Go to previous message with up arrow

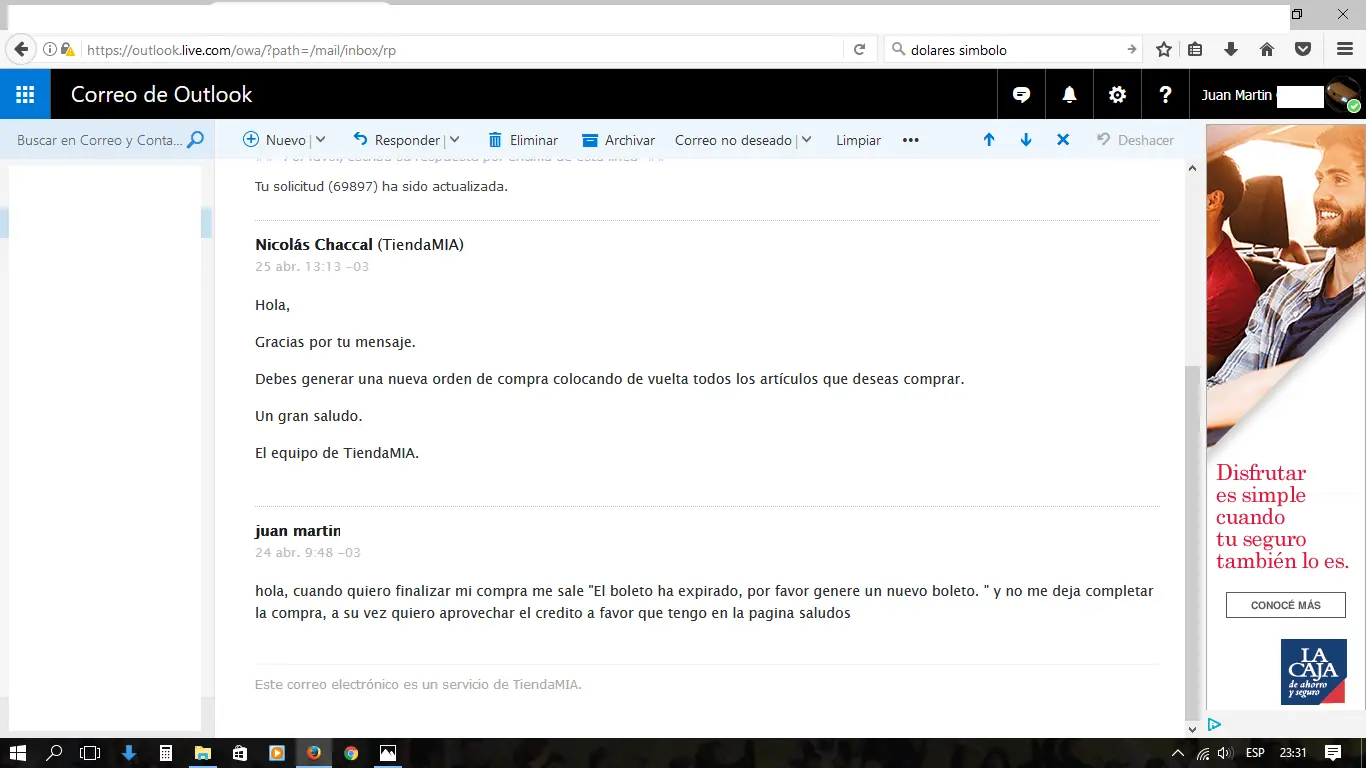click(x=989, y=140)
